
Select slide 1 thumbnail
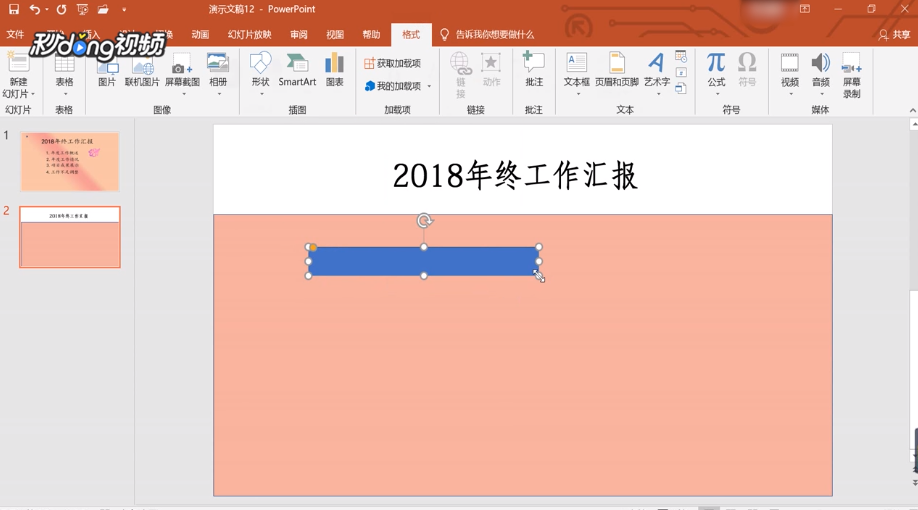tap(70, 162)
